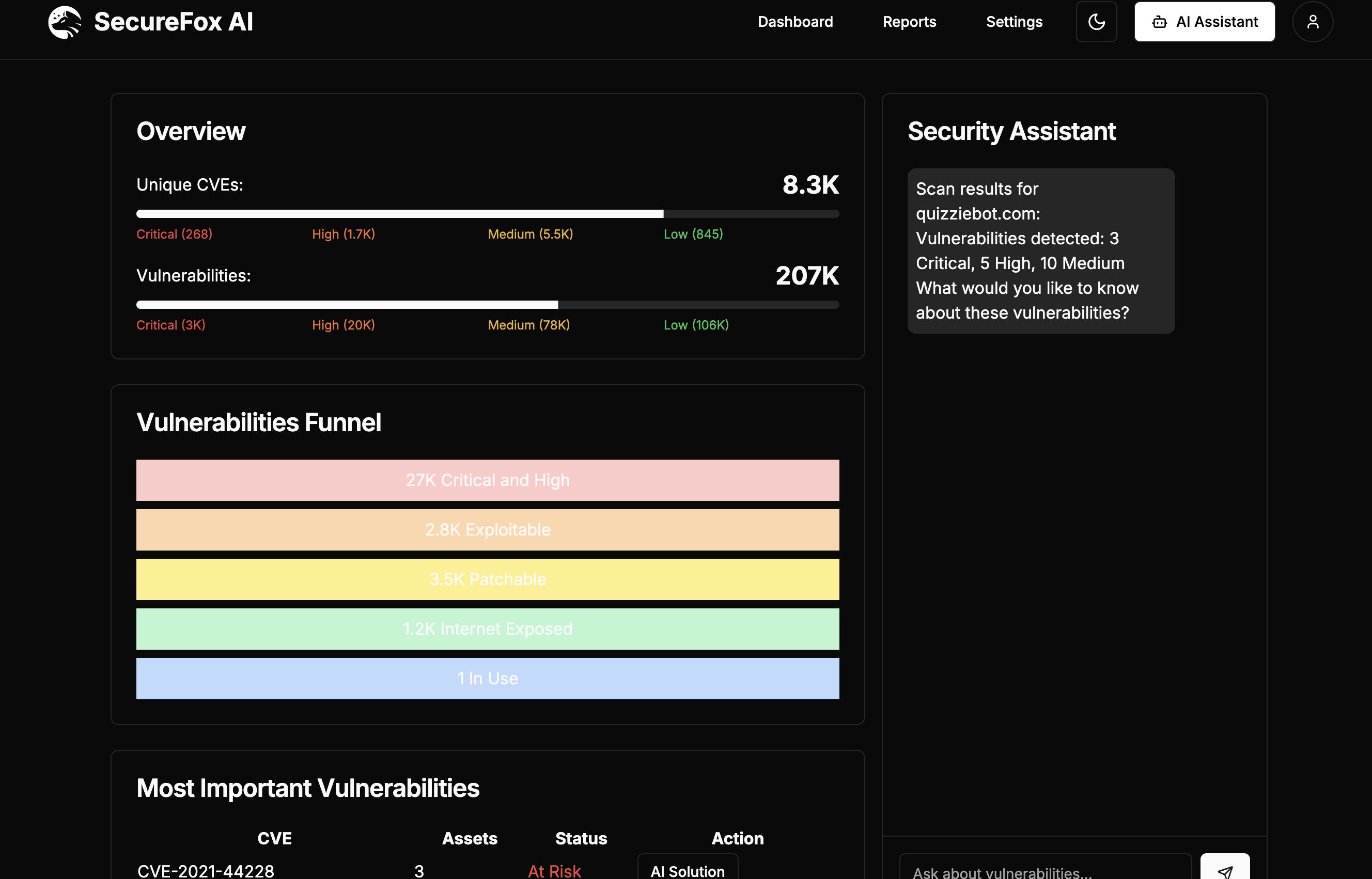Select the 1 In Use funnel bar
The image size is (1372, 879).
coord(487,678)
